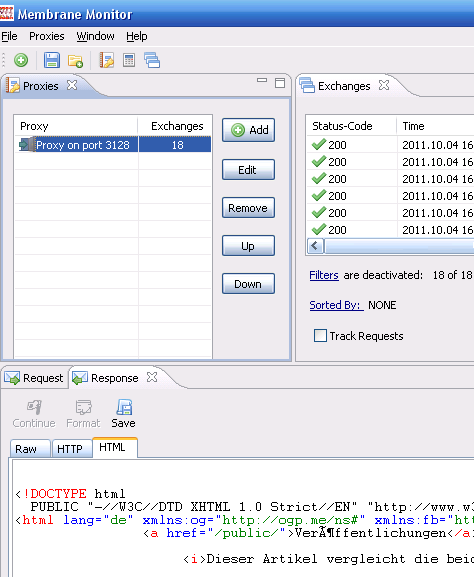Select the fifth 200 status row

coord(390,212)
